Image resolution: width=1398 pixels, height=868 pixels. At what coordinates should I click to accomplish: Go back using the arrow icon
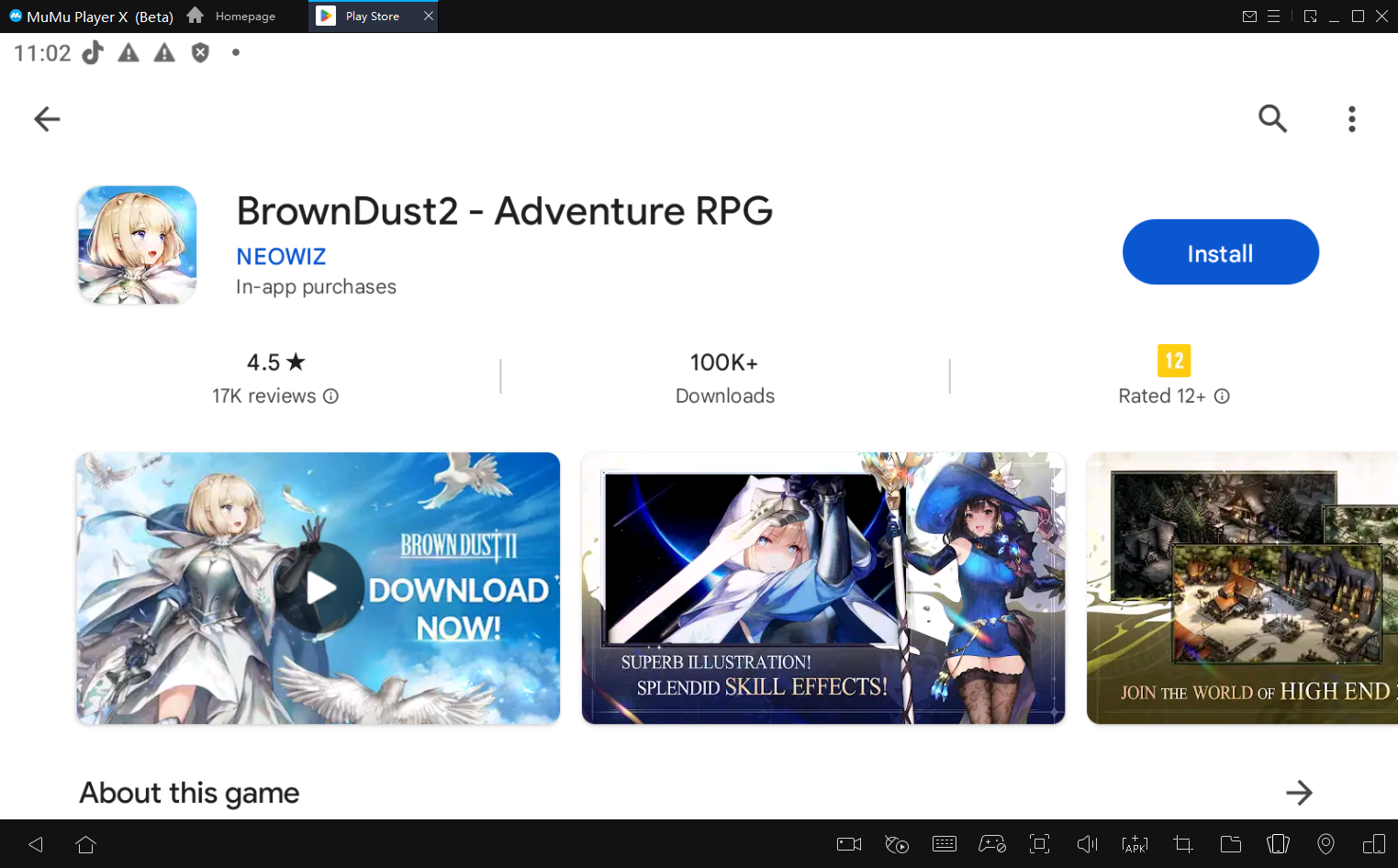pos(47,118)
